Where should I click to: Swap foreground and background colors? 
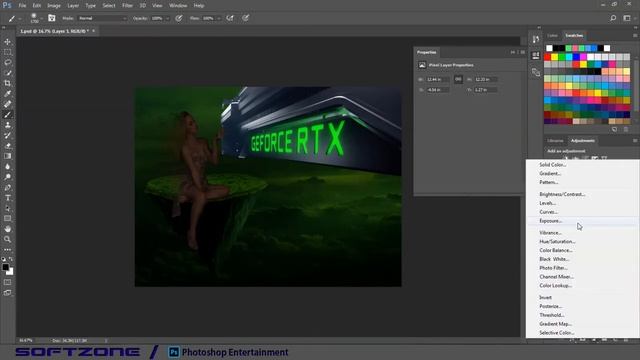coord(11,259)
